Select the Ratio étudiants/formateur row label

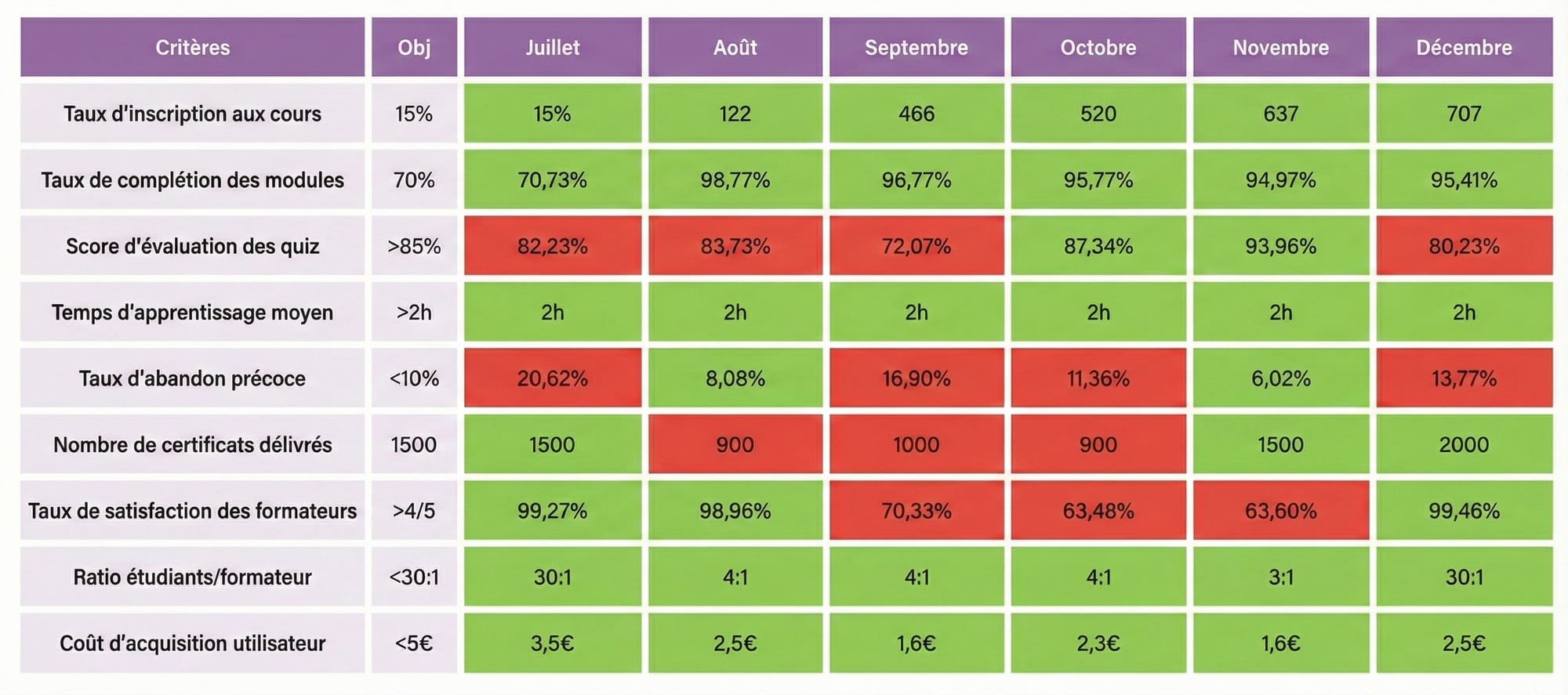tap(192, 577)
